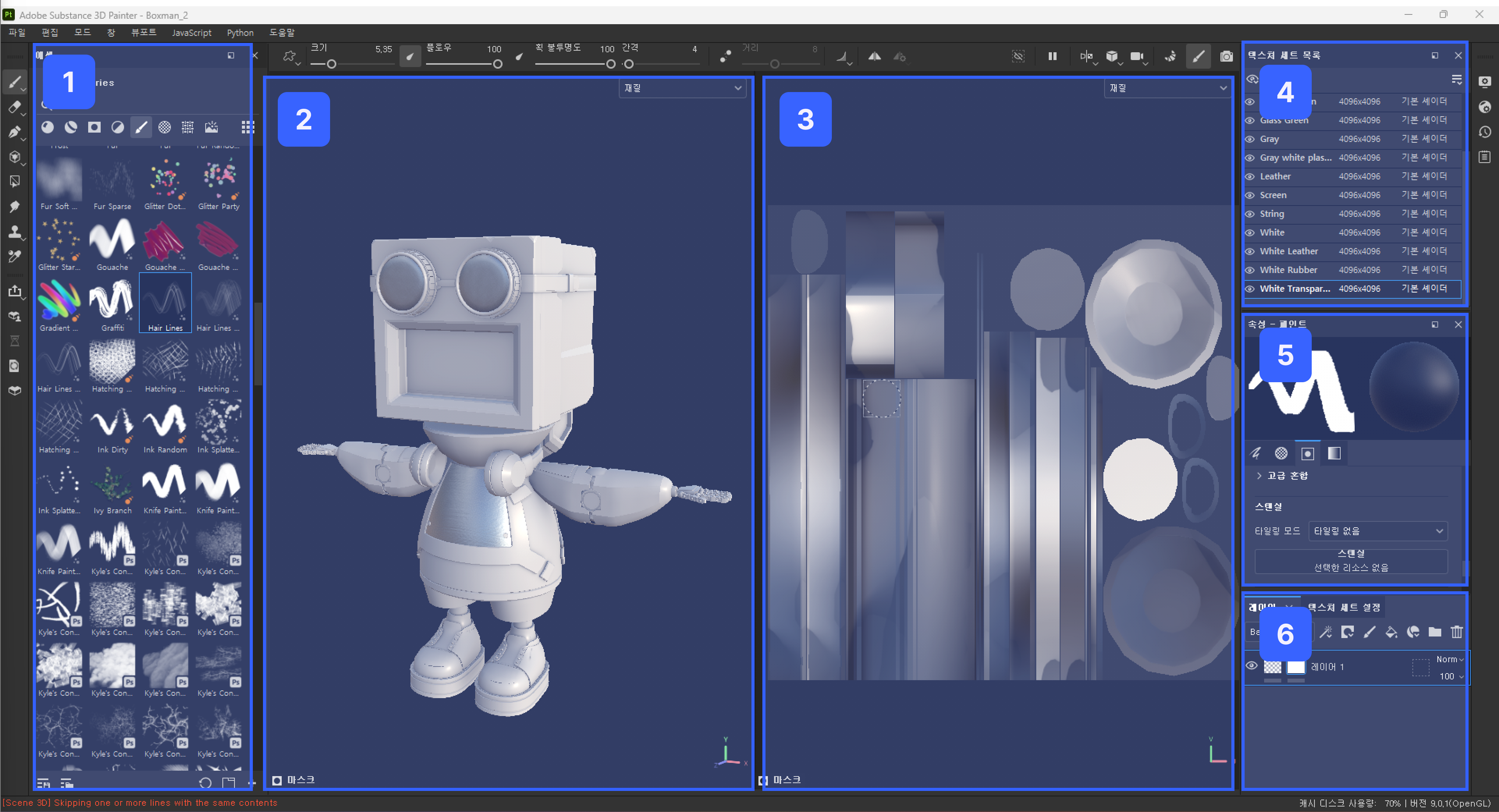Toggle visibility of the White Rubber texture set
The width and height of the screenshot is (1499, 812).
[x=1249, y=270]
